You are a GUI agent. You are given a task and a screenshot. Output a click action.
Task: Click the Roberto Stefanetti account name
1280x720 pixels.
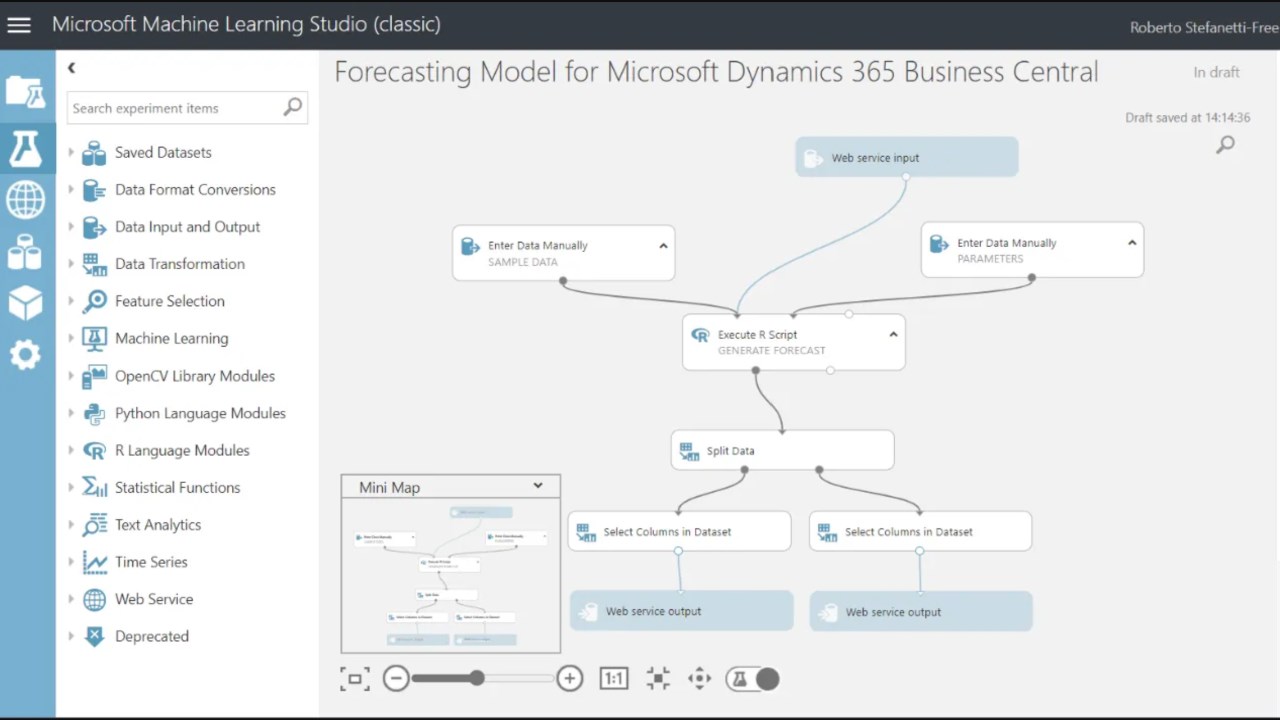[1204, 28]
